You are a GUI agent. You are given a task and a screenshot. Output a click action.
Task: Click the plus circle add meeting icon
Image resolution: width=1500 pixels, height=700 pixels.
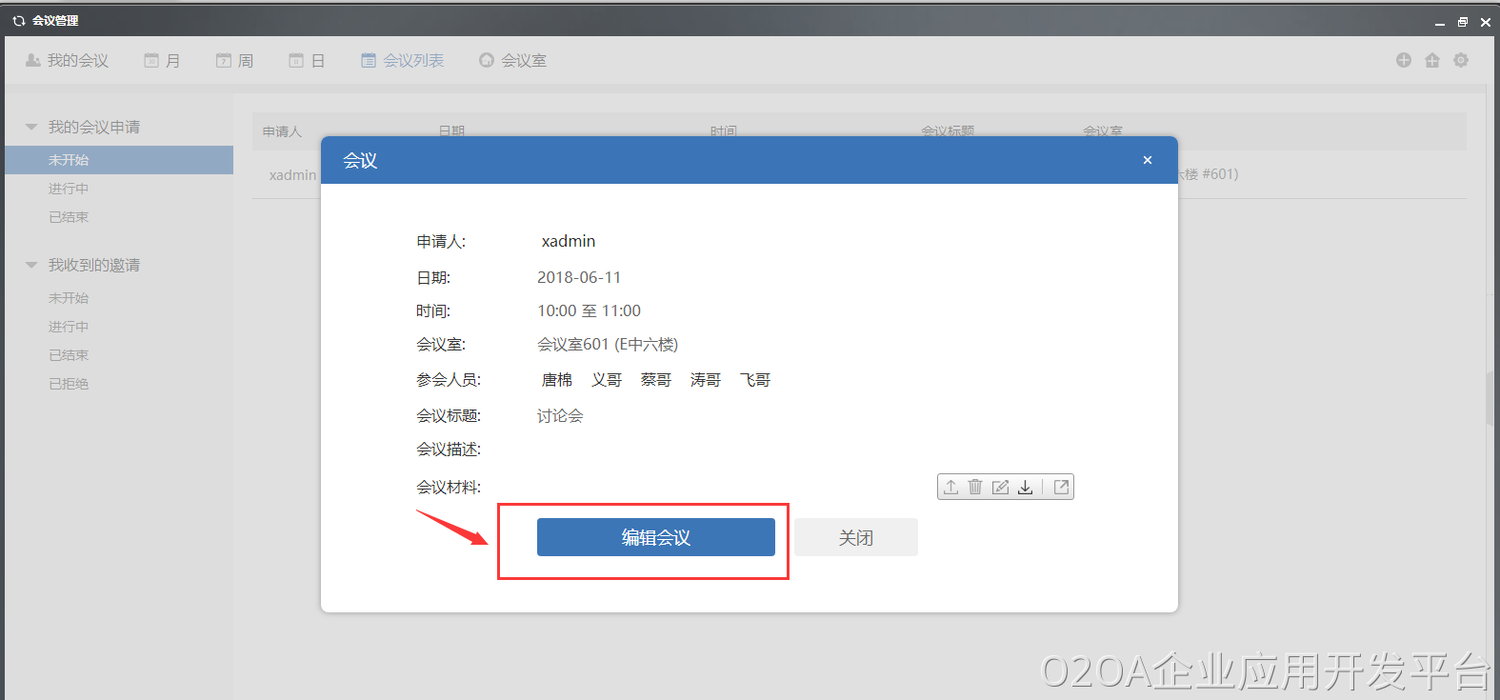coord(1404,60)
